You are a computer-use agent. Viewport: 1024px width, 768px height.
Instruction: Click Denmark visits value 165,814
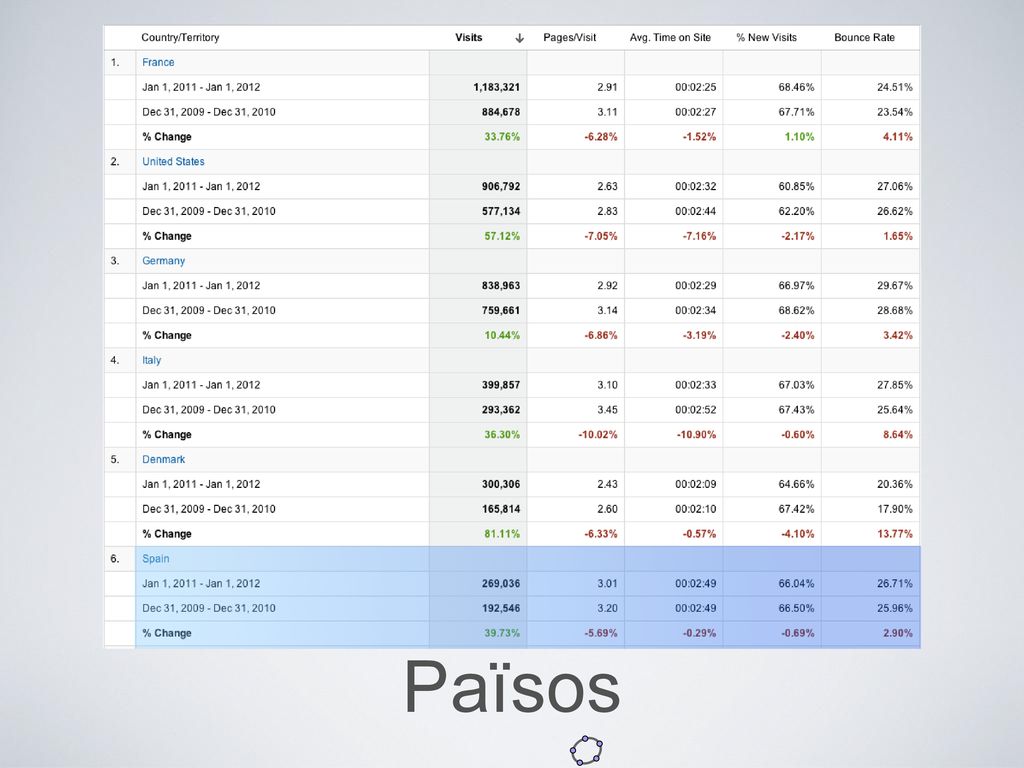[x=501, y=509]
